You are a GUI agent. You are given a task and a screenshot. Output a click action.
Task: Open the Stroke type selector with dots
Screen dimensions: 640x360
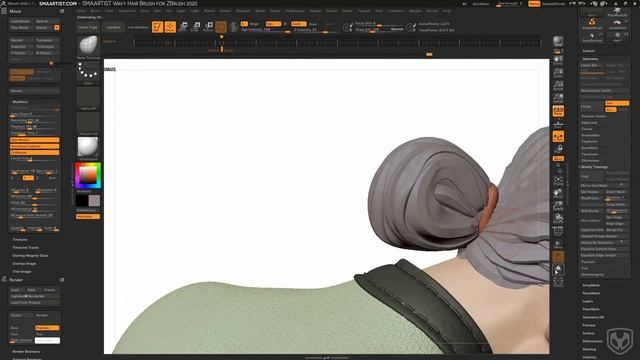click(88, 71)
